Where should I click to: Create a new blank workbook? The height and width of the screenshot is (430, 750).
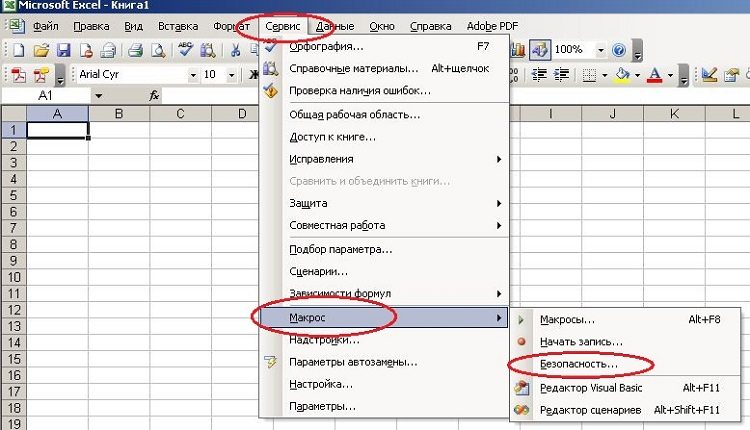click(18, 50)
